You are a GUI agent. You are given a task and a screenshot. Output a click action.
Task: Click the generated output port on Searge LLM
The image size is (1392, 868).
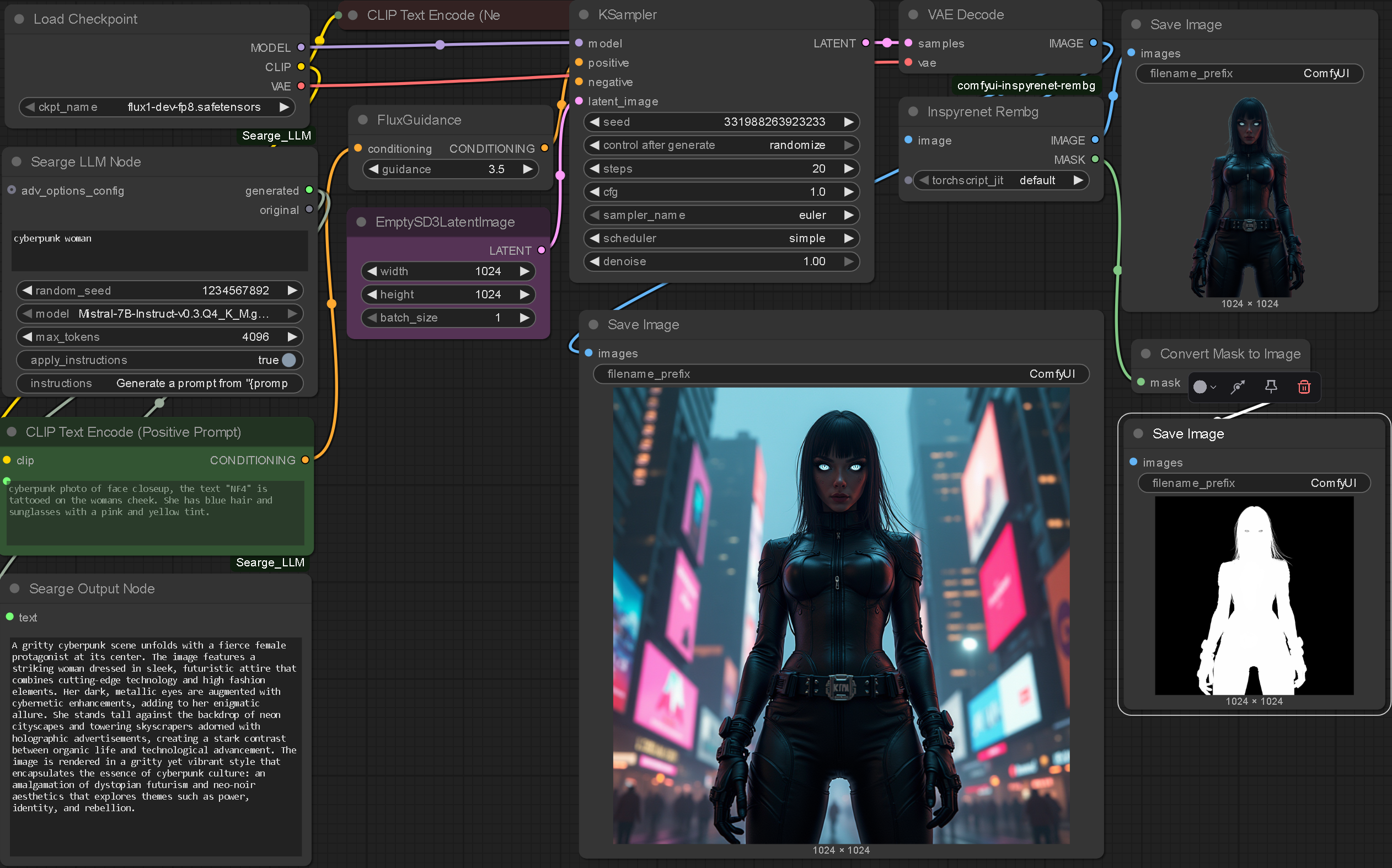[x=309, y=190]
